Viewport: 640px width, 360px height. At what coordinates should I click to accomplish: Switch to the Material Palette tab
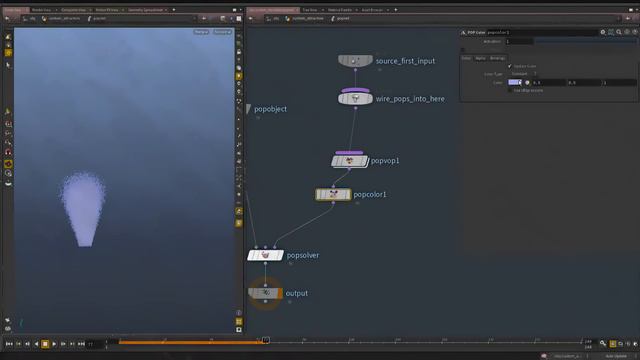click(x=340, y=10)
